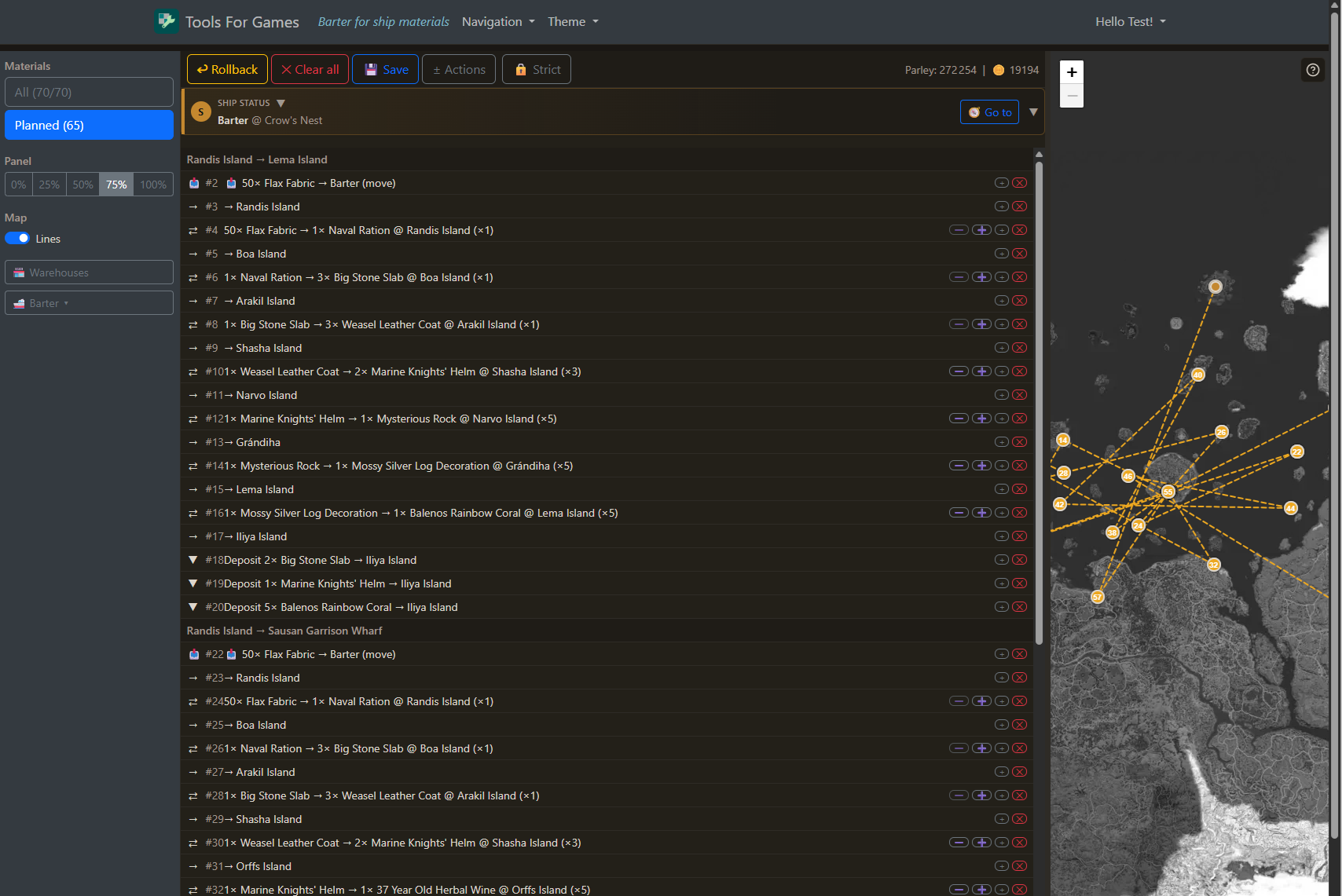Remove step #20 Deposit Balenos Rainbow Coral

1020,607
